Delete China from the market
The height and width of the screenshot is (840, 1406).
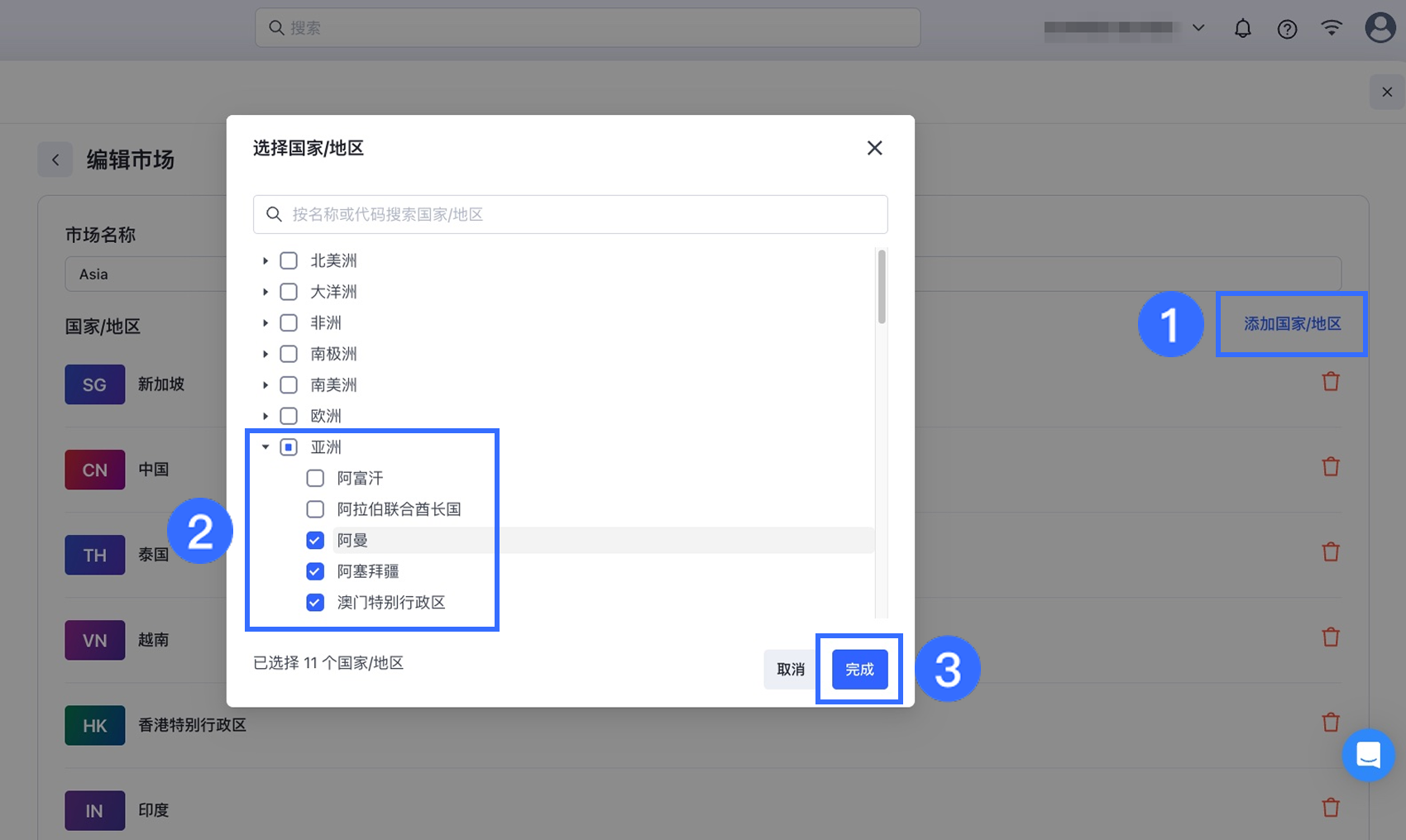tap(1331, 466)
